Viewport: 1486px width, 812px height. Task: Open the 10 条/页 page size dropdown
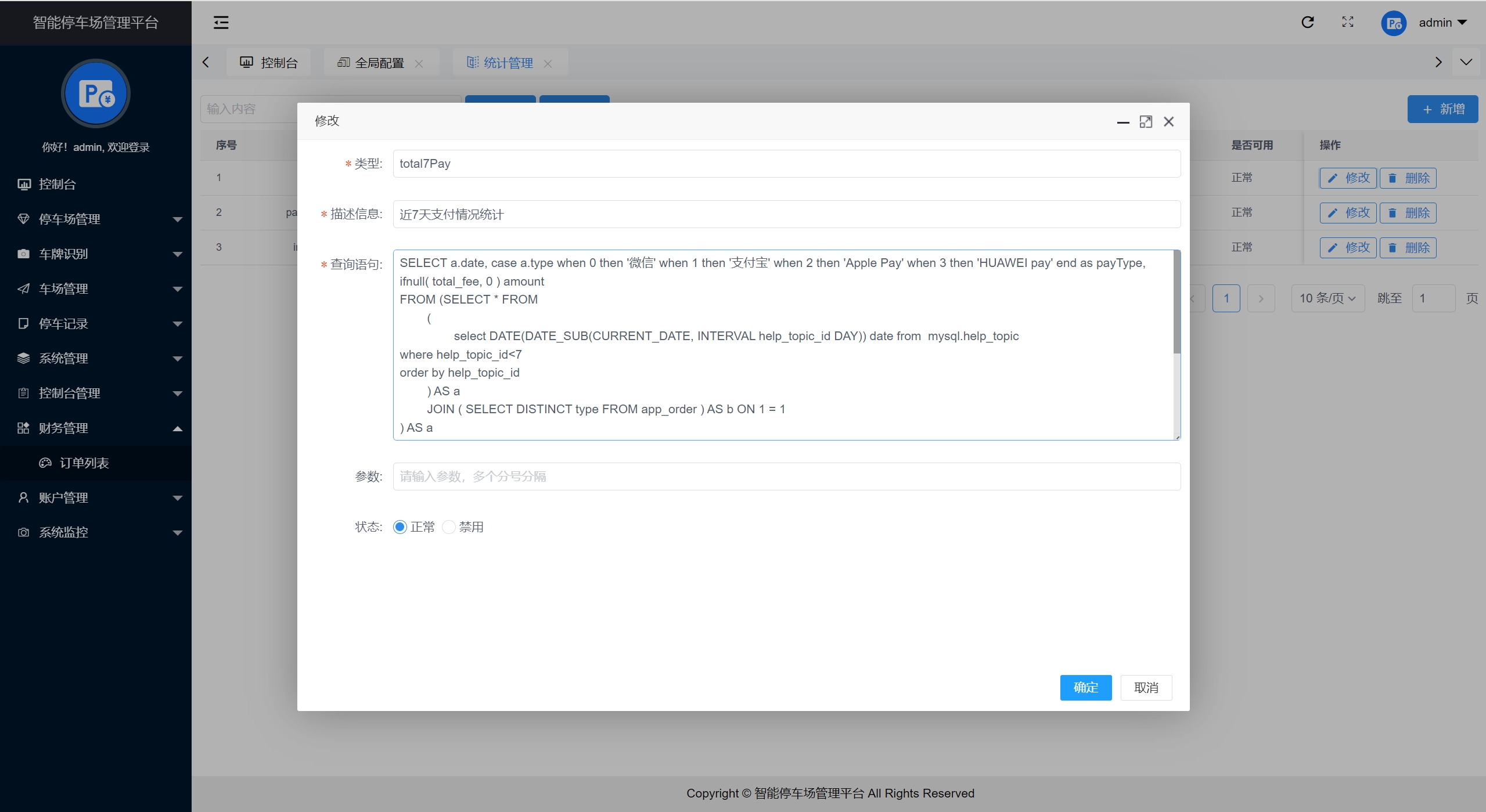pyautogui.click(x=1327, y=298)
